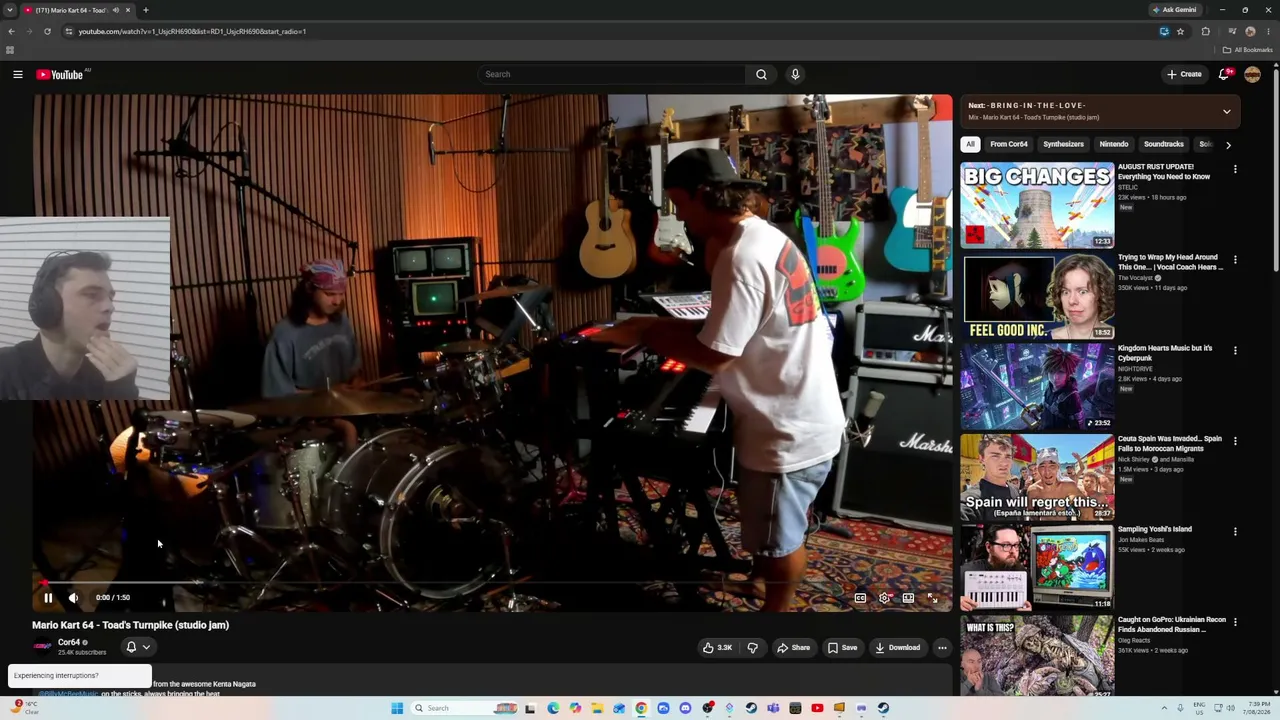1280x720 pixels.
Task: Open Caught on GoPro video title
Action: point(1172,624)
